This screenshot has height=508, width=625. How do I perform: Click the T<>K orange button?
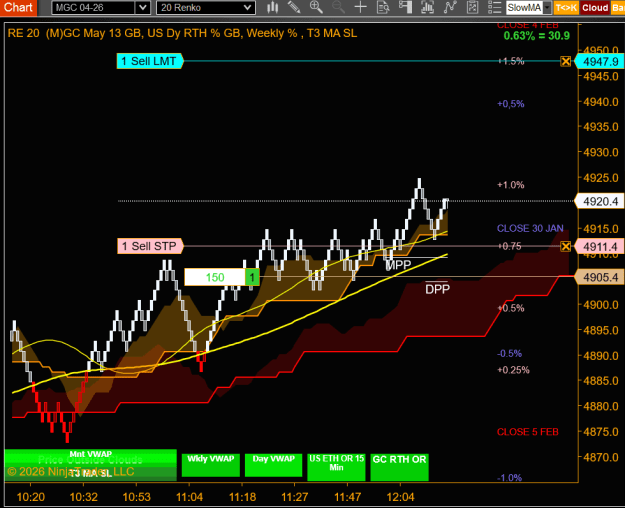click(x=566, y=8)
